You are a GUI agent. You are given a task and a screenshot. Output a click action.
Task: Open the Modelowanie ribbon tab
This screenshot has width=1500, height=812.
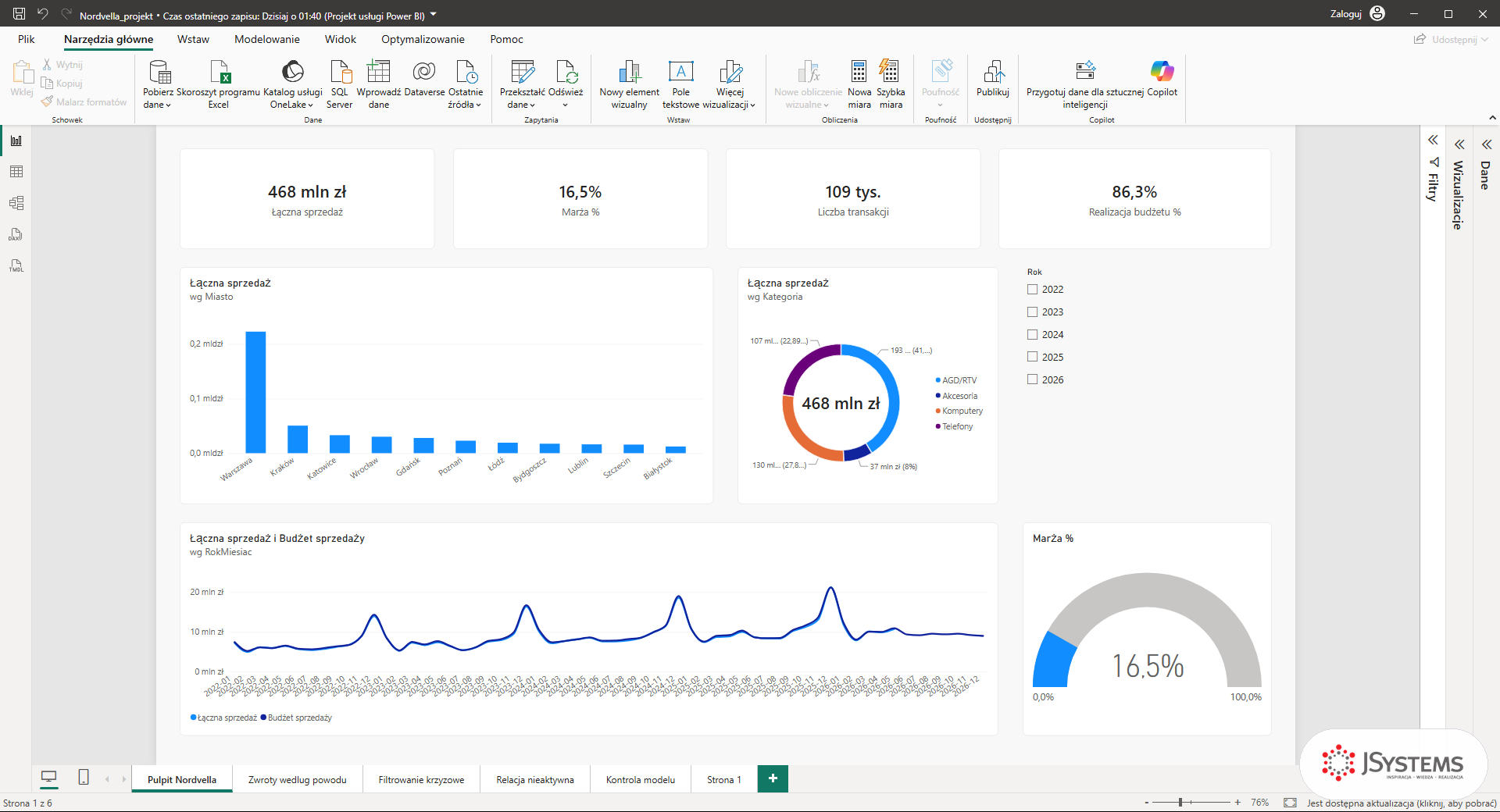tap(267, 39)
